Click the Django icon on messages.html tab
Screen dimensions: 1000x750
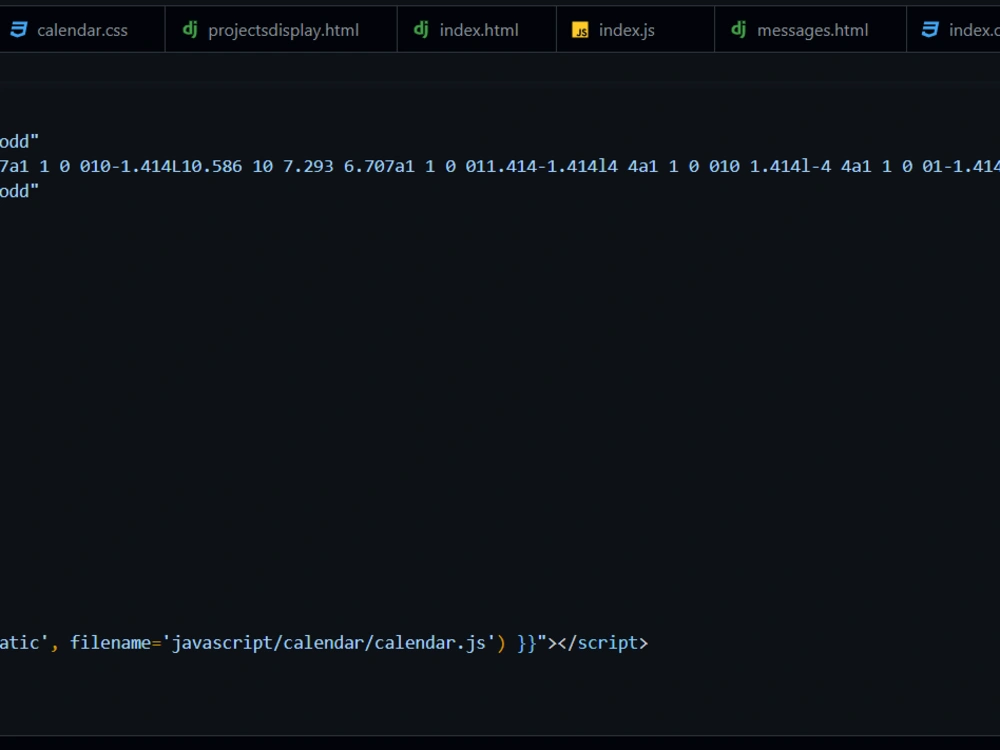(x=739, y=29)
